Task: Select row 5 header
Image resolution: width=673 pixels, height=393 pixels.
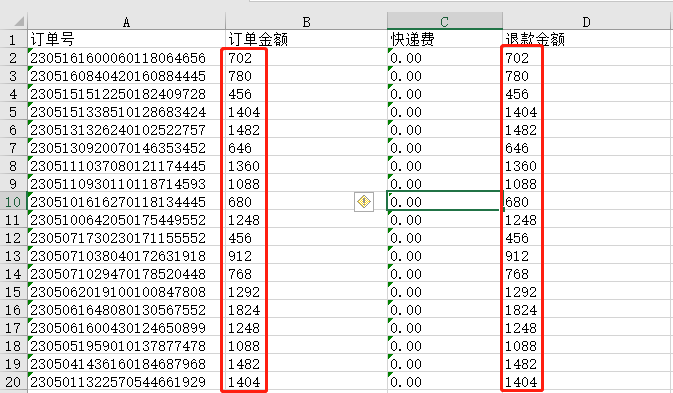Action: 13,112
